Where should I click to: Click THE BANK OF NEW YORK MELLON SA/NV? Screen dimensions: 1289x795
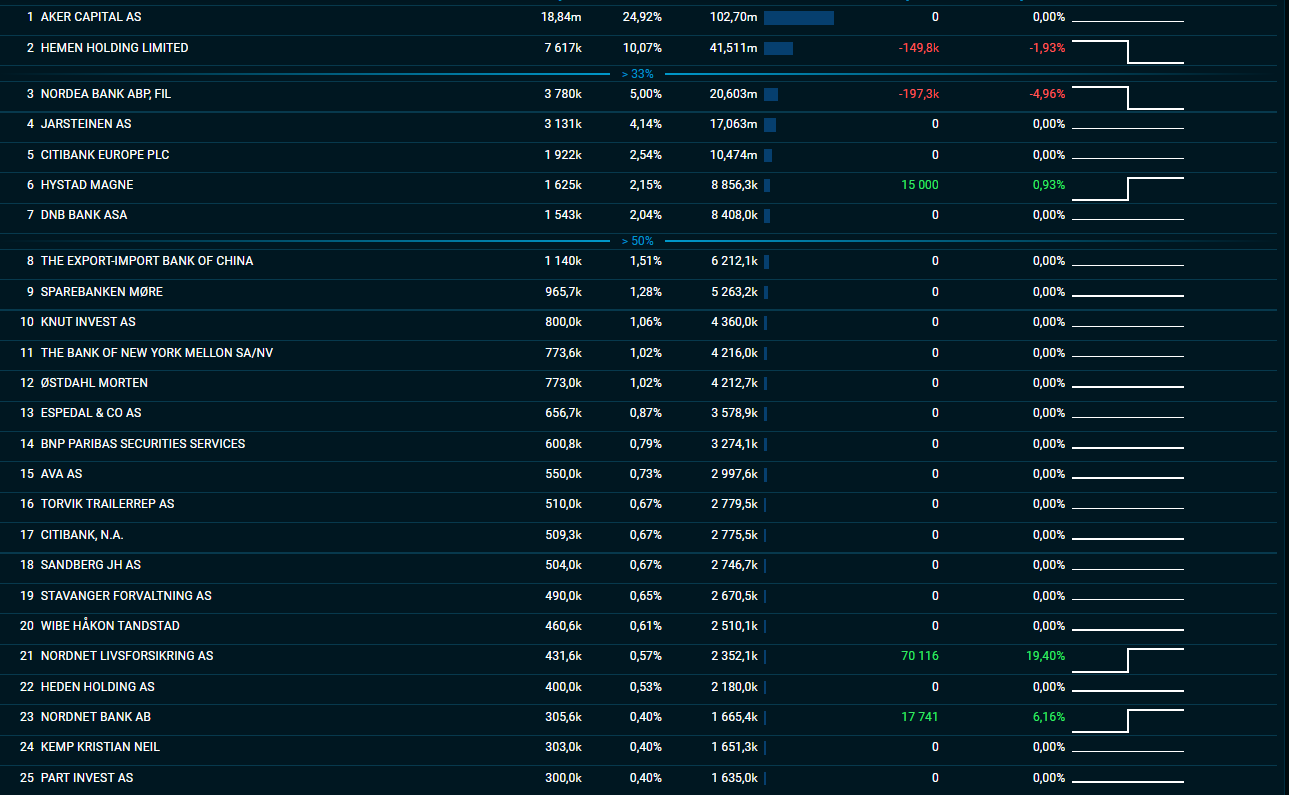[x=156, y=353]
